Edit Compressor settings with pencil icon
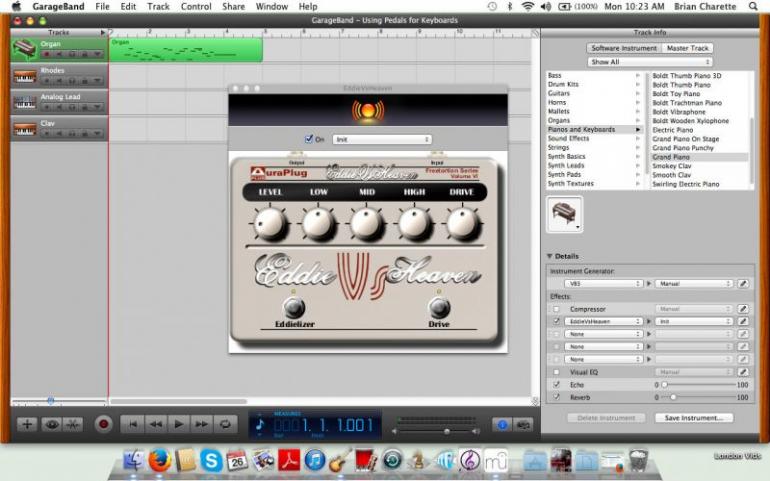The width and height of the screenshot is (770, 481). [x=743, y=309]
